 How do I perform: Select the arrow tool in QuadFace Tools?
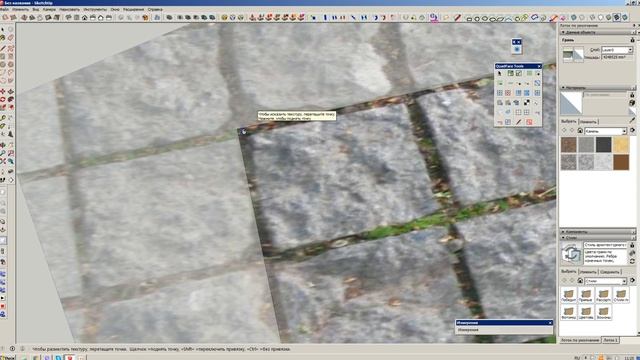click(x=500, y=73)
